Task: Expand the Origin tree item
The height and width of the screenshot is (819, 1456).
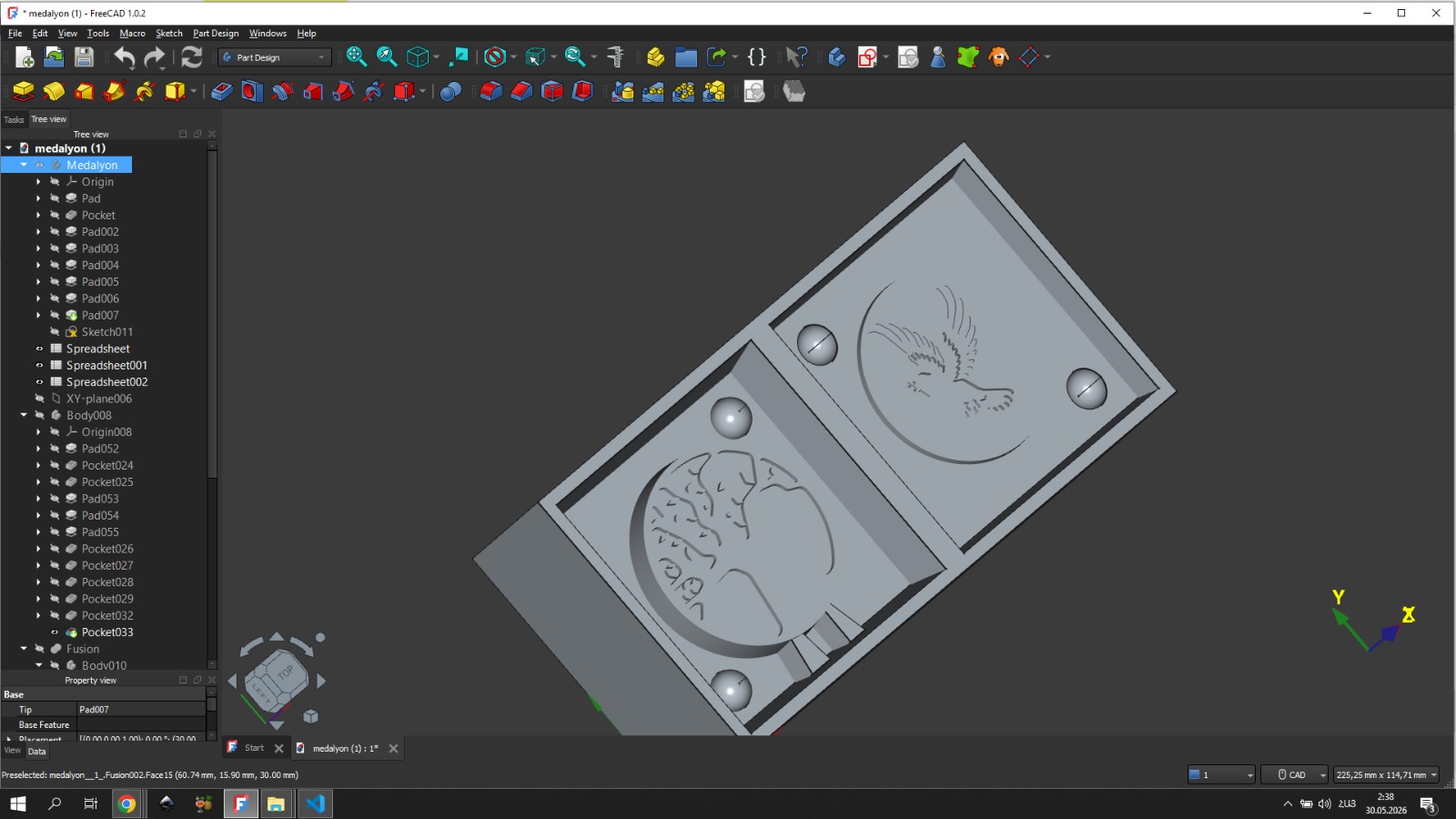Action: [x=39, y=182]
